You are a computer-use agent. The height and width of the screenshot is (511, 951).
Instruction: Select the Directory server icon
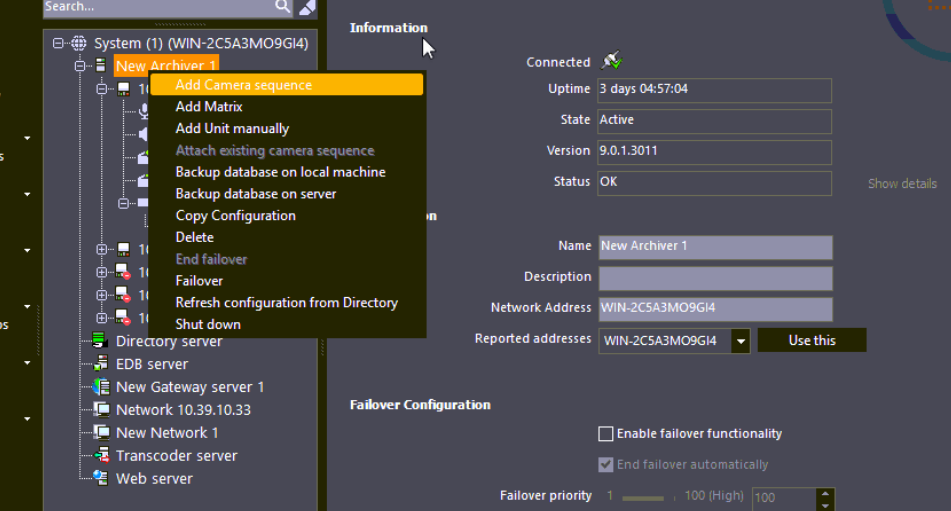pos(100,341)
